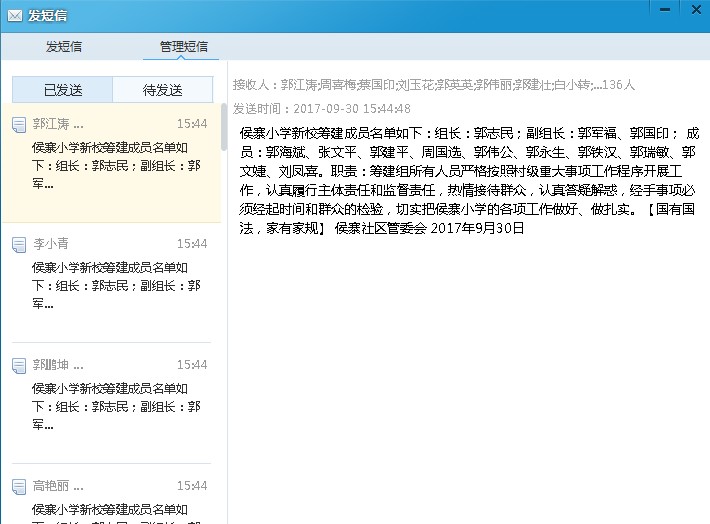Click the 接收人 recipients line

tap(434, 85)
